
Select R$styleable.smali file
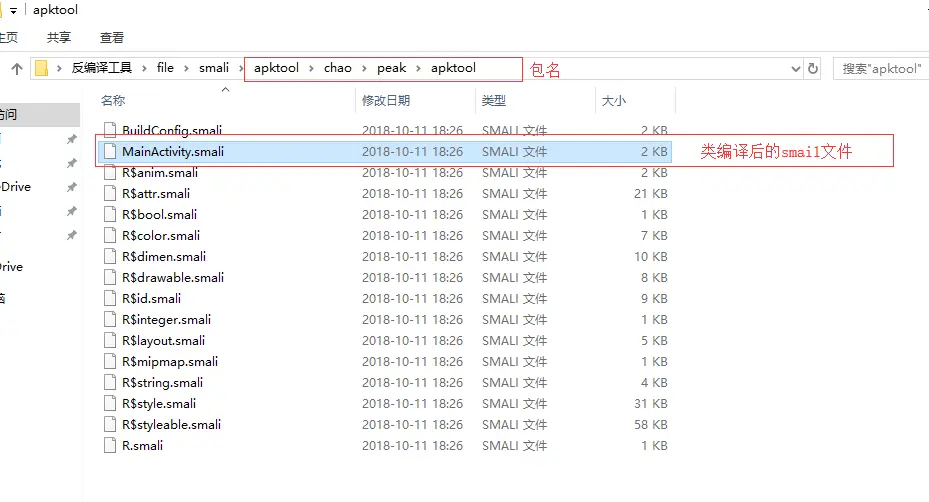coord(171,425)
